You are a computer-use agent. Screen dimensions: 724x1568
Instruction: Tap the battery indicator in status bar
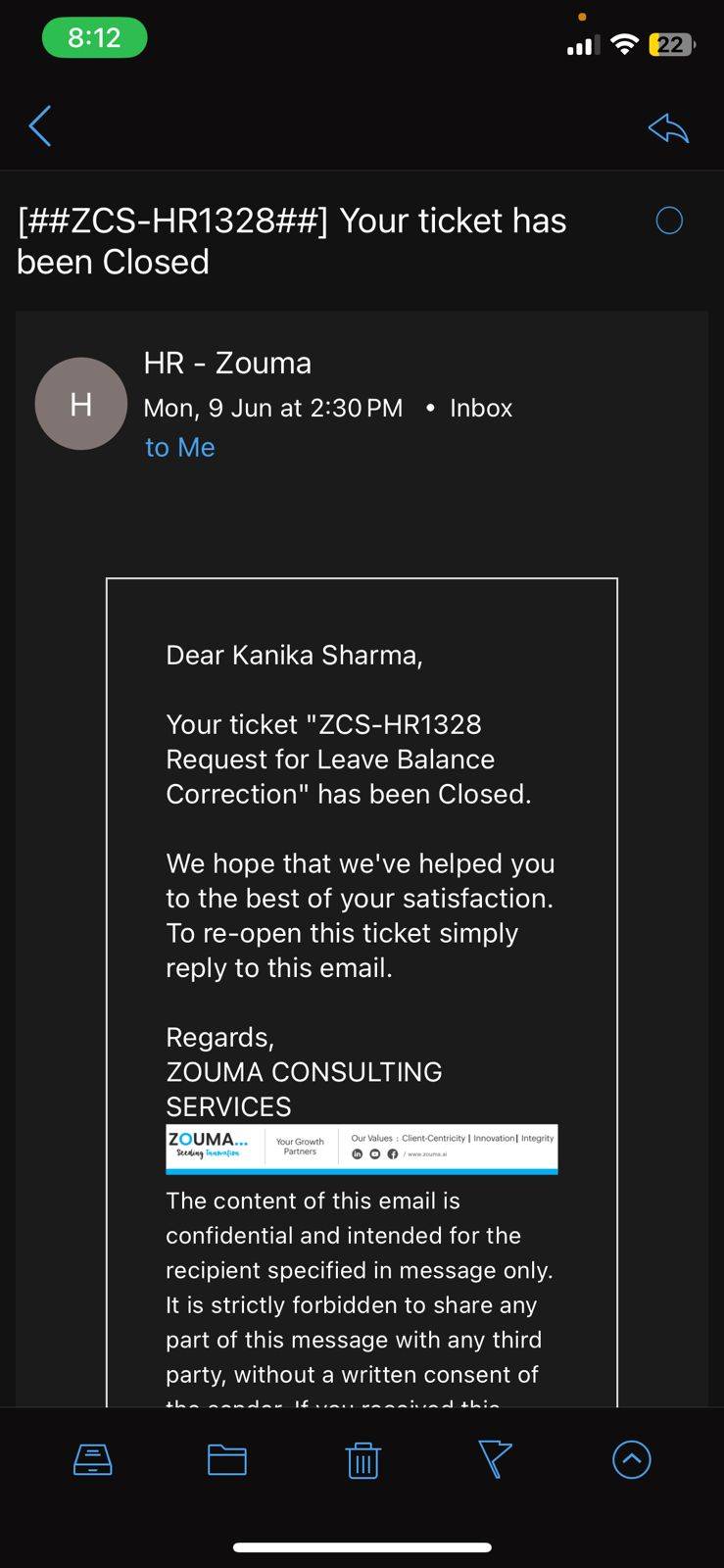[x=672, y=44]
